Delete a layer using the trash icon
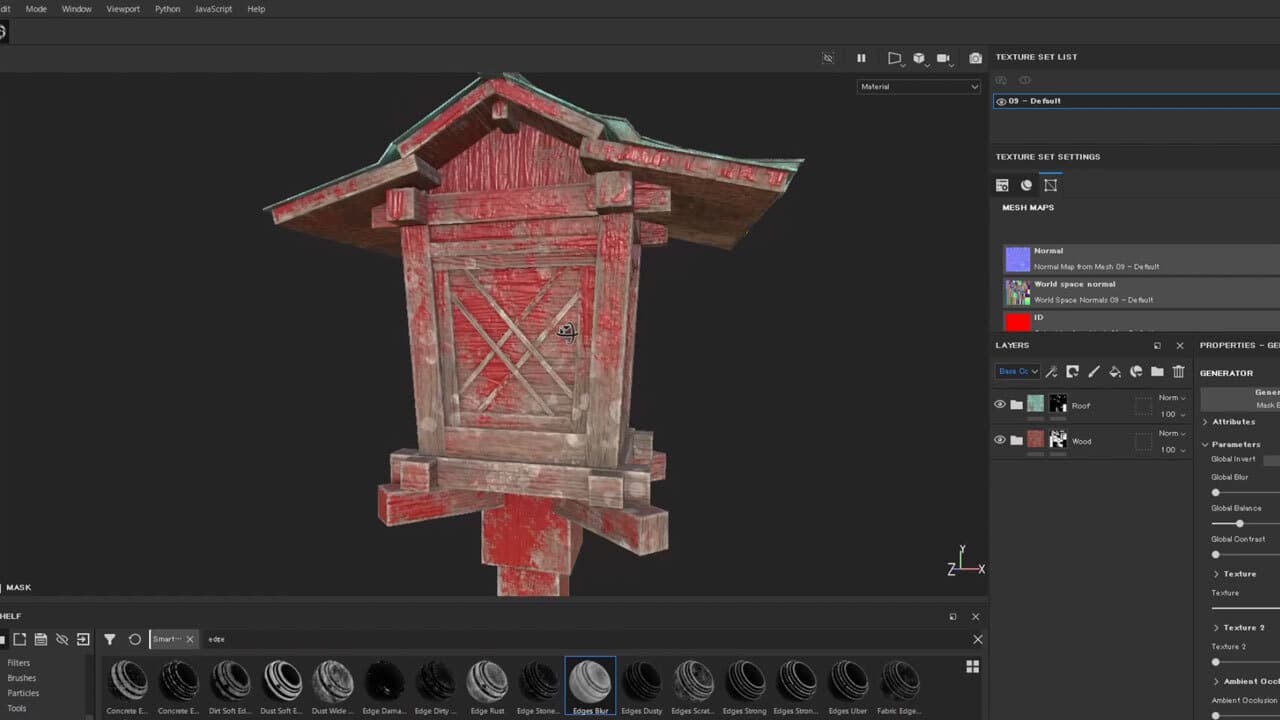Screen dimensions: 1280x720 click(1178, 371)
